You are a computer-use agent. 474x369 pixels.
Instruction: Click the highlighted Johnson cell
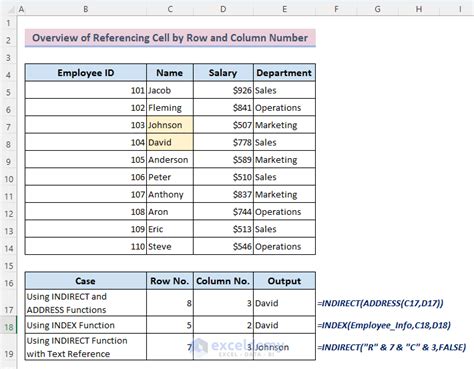170,125
